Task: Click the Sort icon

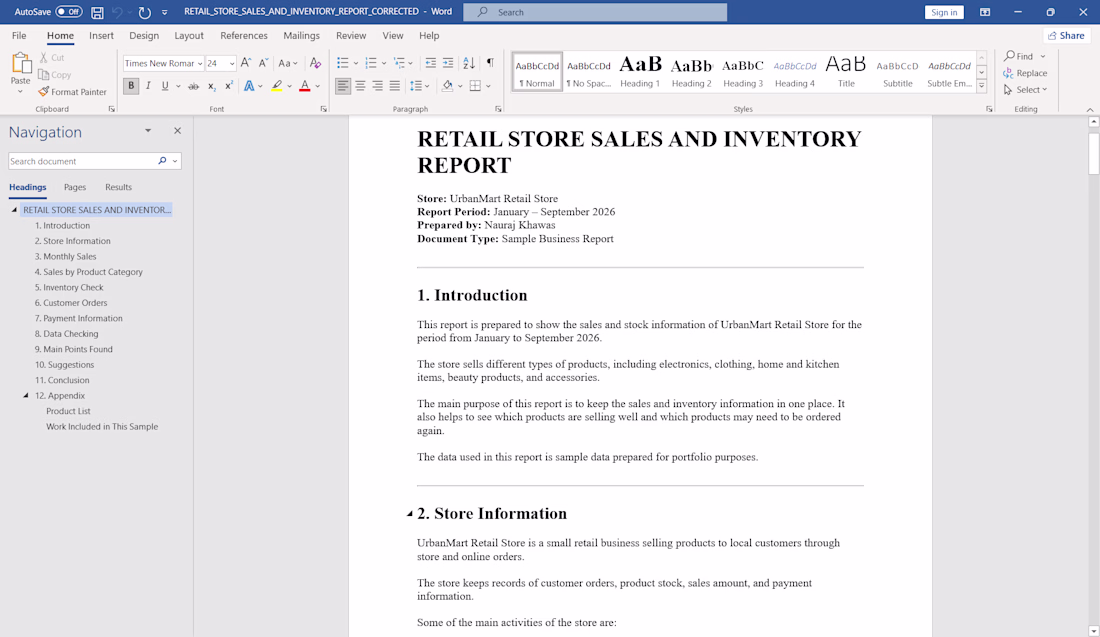Action: pyautogui.click(x=469, y=63)
